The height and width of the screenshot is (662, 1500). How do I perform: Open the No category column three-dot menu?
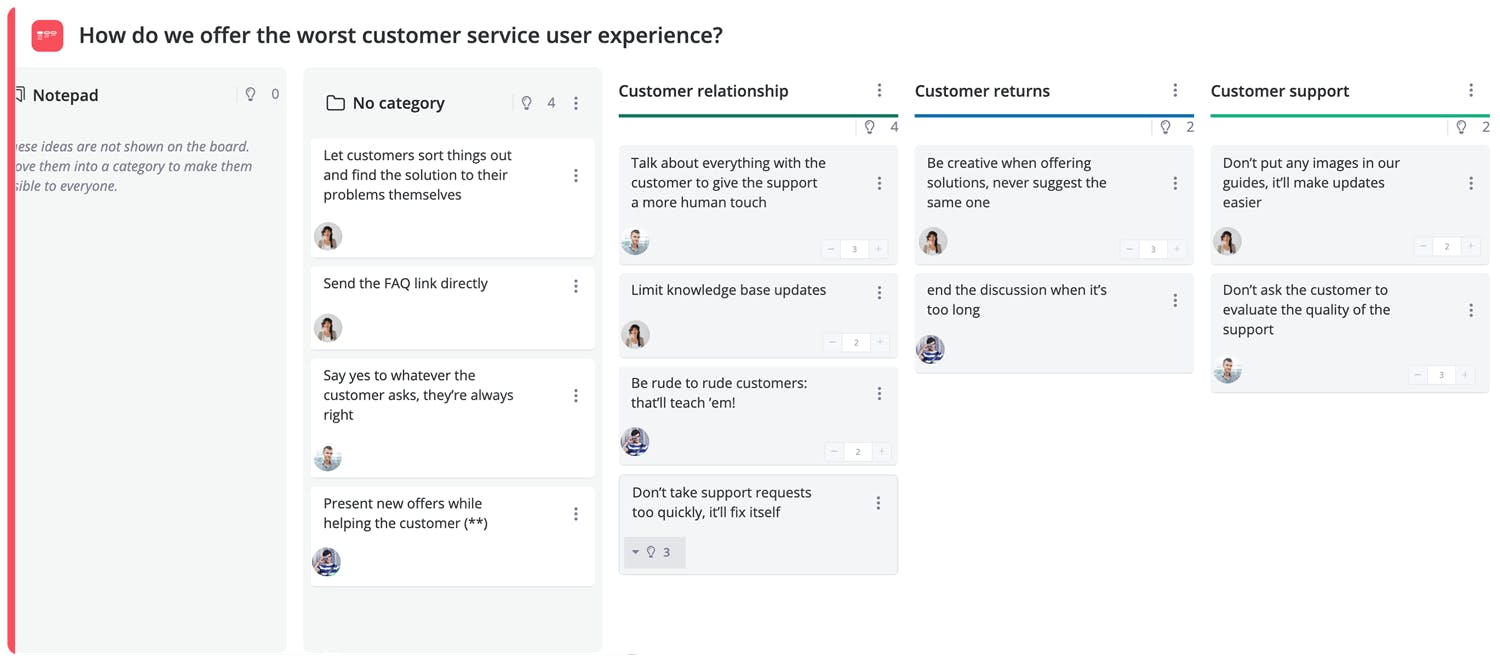pyautogui.click(x=576, y=103)
